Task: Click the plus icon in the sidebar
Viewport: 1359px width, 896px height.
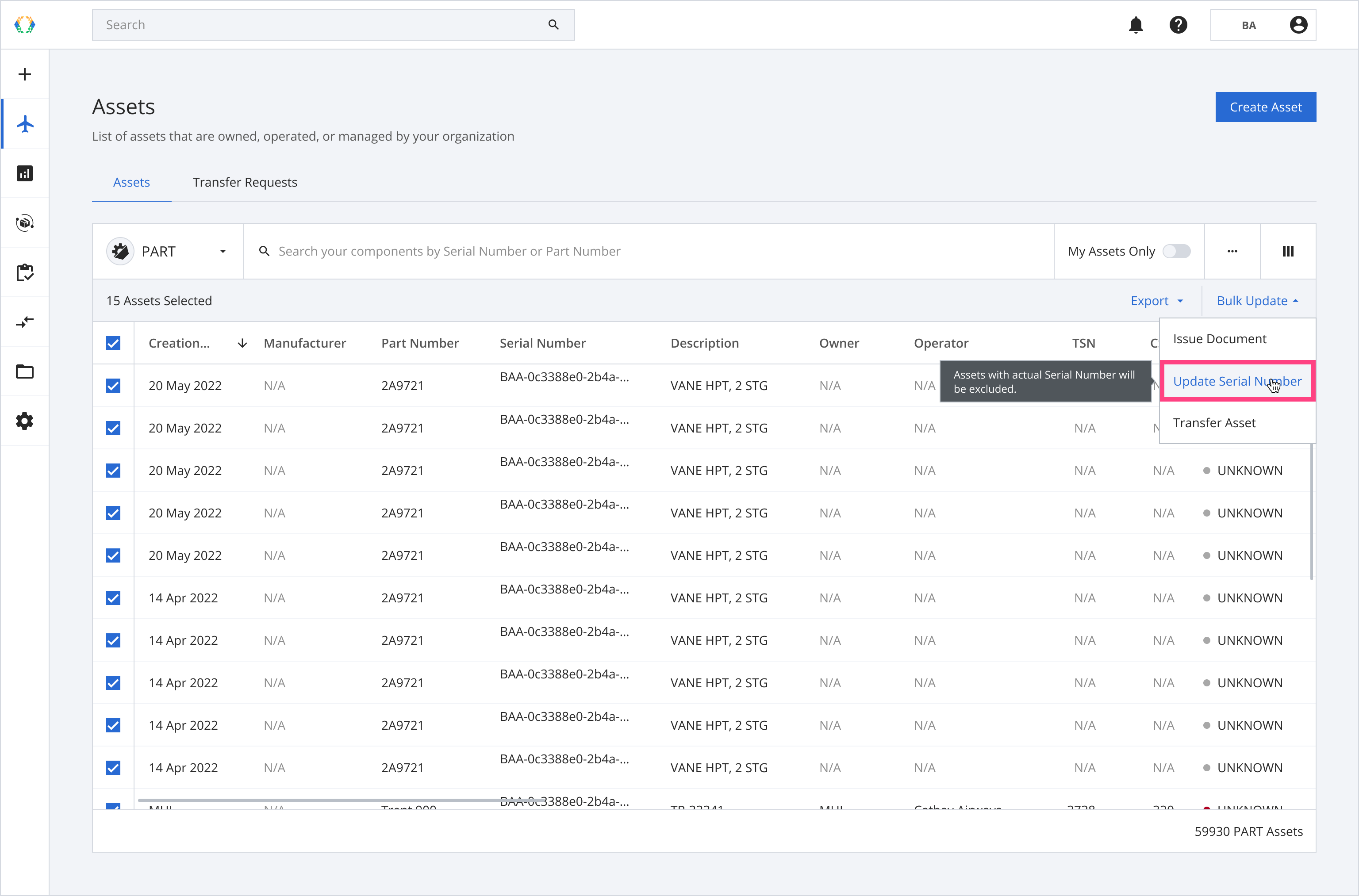Action: click(x=25, y=74)
